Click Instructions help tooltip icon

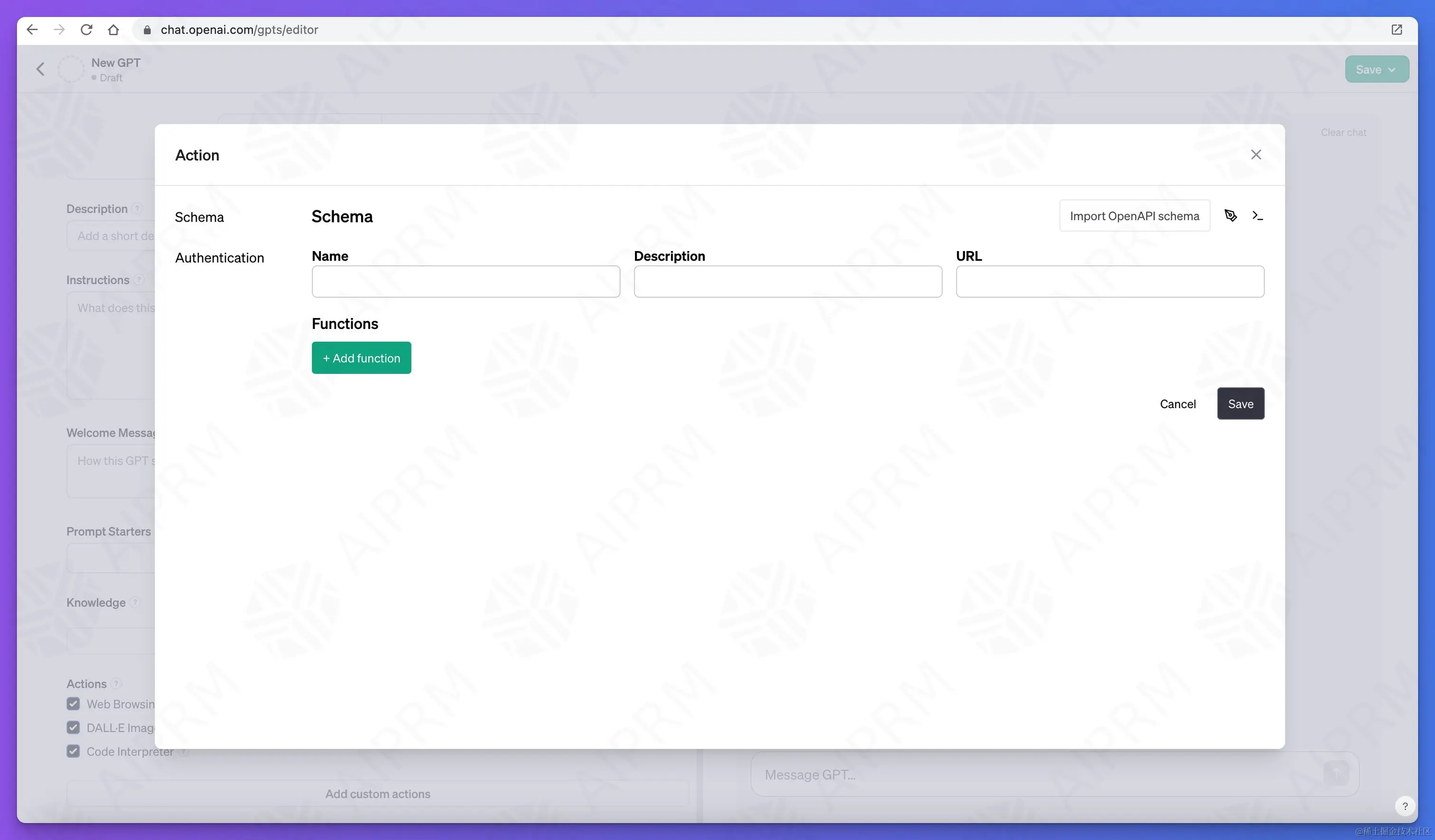139,280
